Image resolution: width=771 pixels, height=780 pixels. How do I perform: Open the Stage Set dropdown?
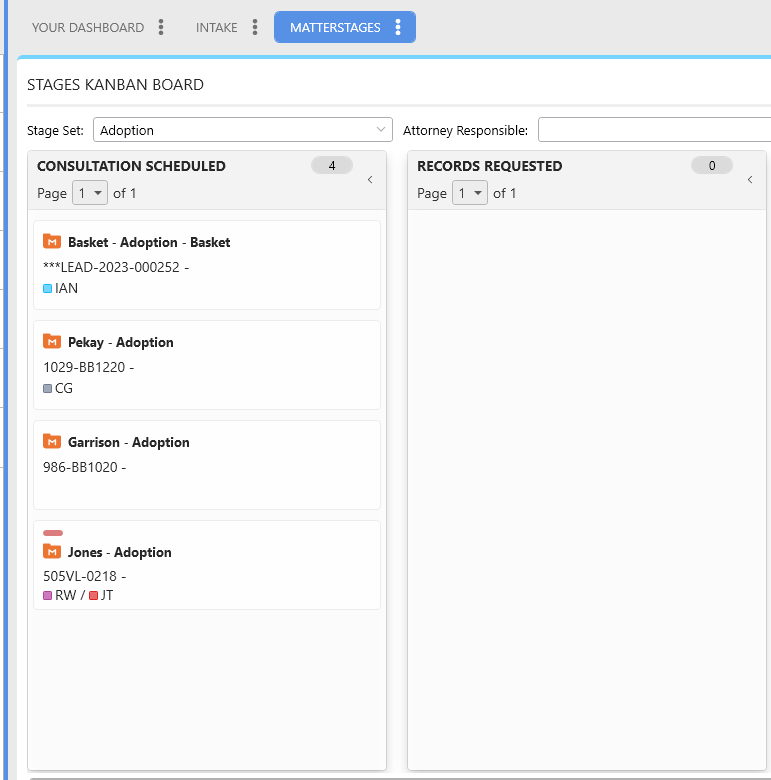coord(243,130)
